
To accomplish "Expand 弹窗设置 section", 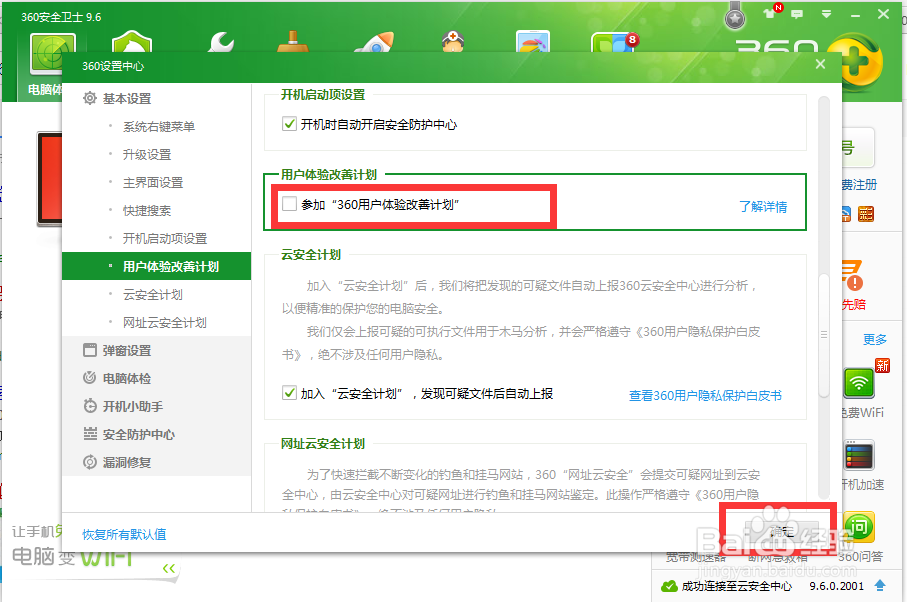I will pos(127,350).
